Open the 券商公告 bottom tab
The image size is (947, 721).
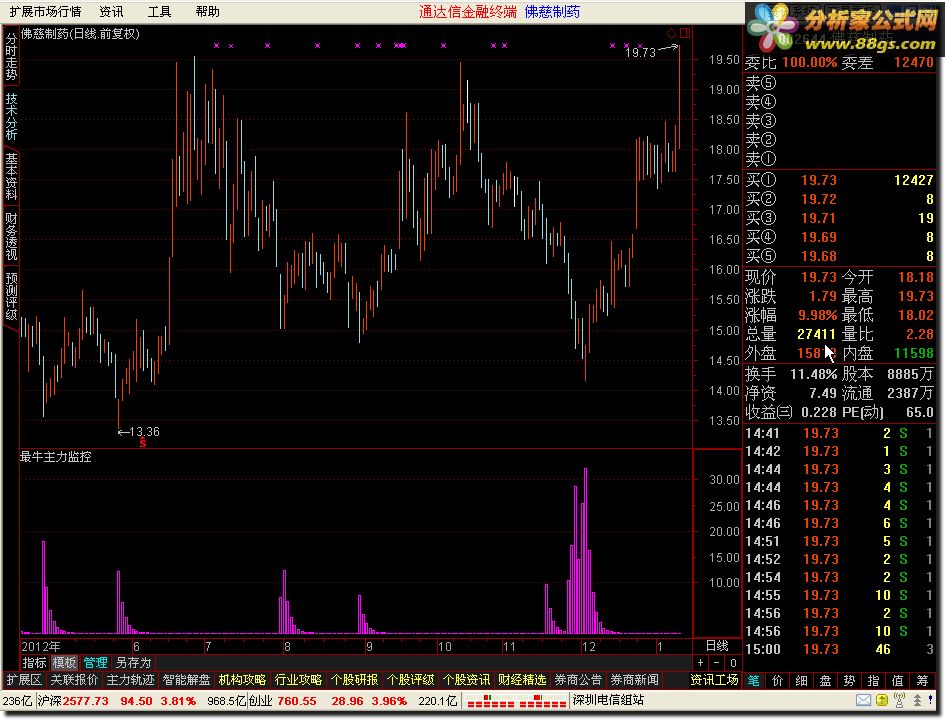578,680
